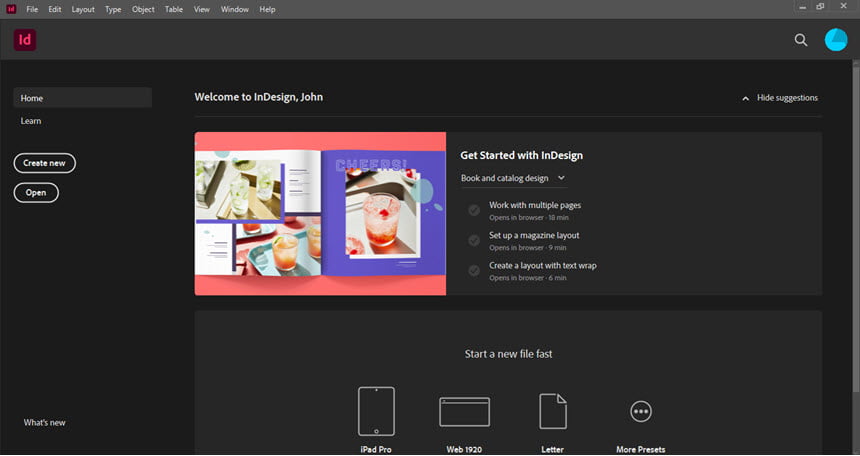
Task: Click the Get Started with InDesign heading
Action: [x=522, y=155]
